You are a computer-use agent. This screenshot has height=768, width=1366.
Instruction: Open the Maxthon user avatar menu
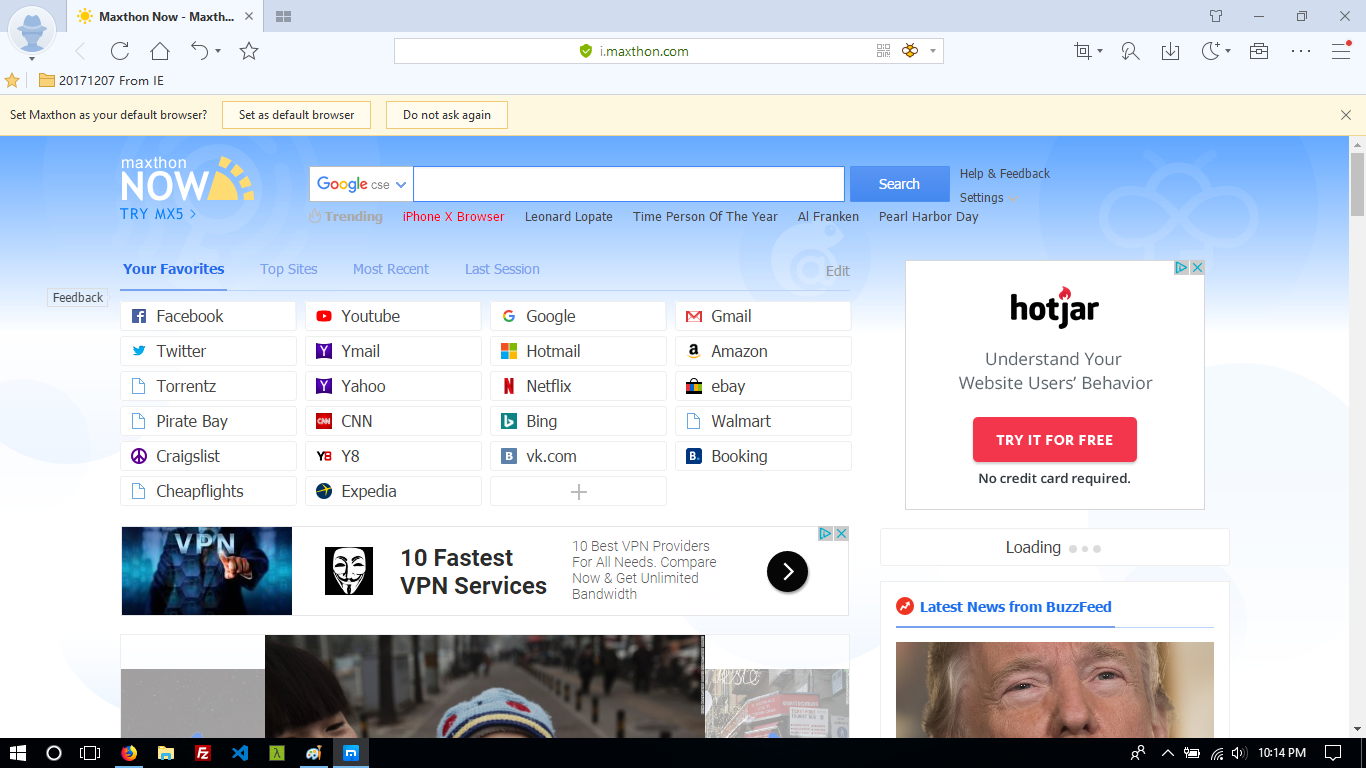click(x=32, y=32)
